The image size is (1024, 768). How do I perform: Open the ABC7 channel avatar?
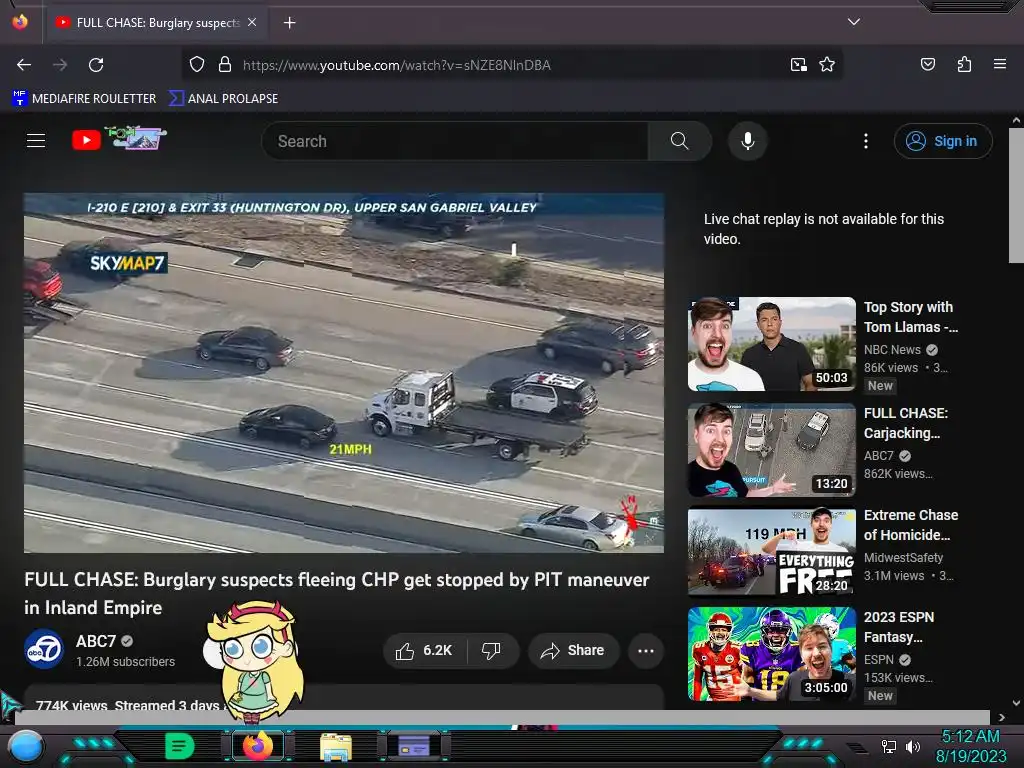click(44, 650)
